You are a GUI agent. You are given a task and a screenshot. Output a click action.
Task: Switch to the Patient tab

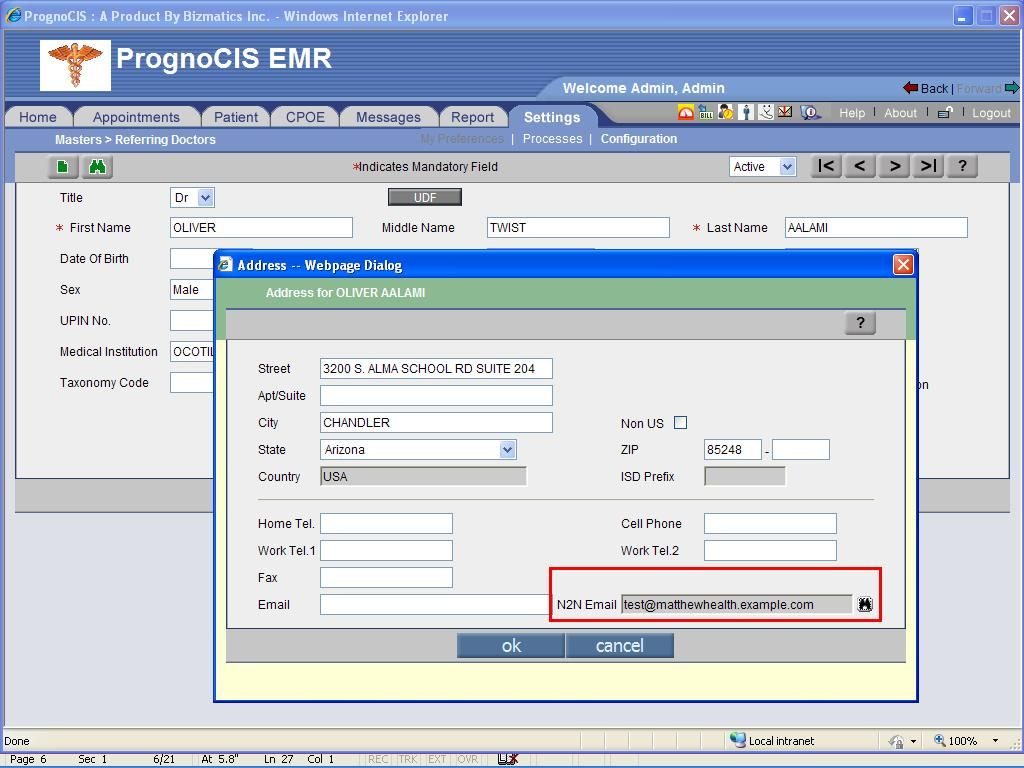[x=236, y=117]
